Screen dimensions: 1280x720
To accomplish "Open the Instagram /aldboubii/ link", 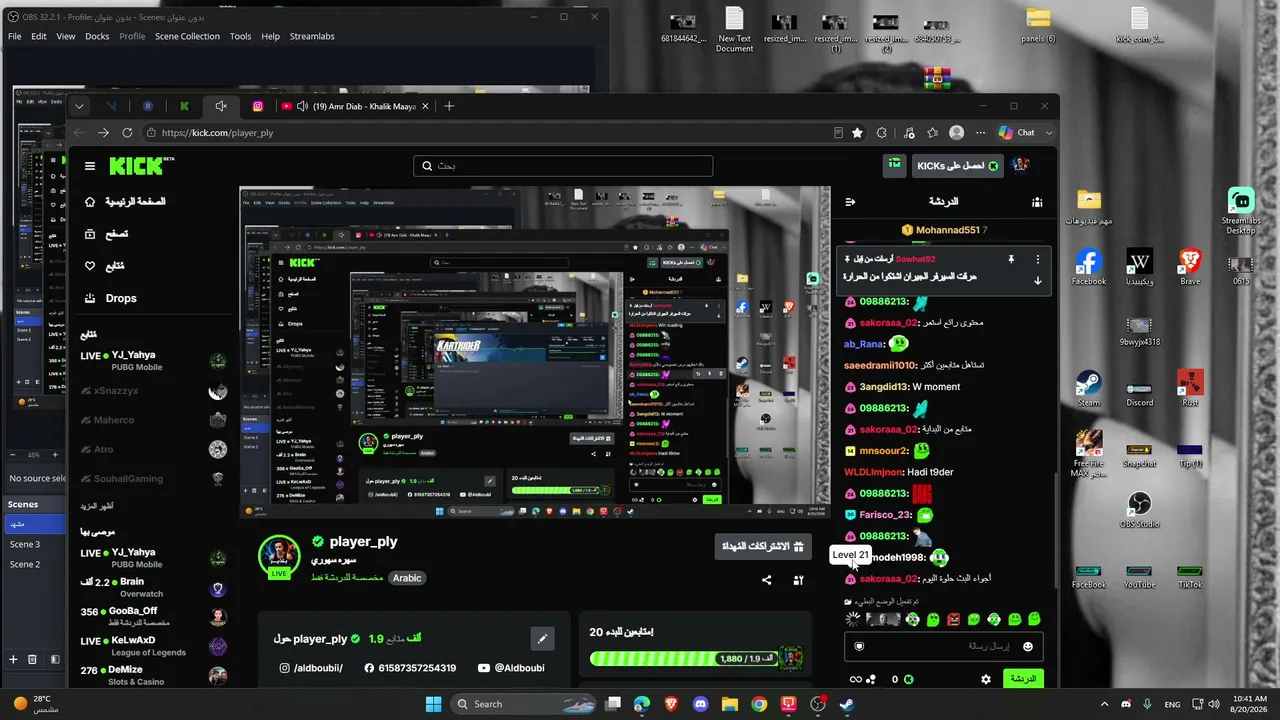I will click(x=311, y=668).
